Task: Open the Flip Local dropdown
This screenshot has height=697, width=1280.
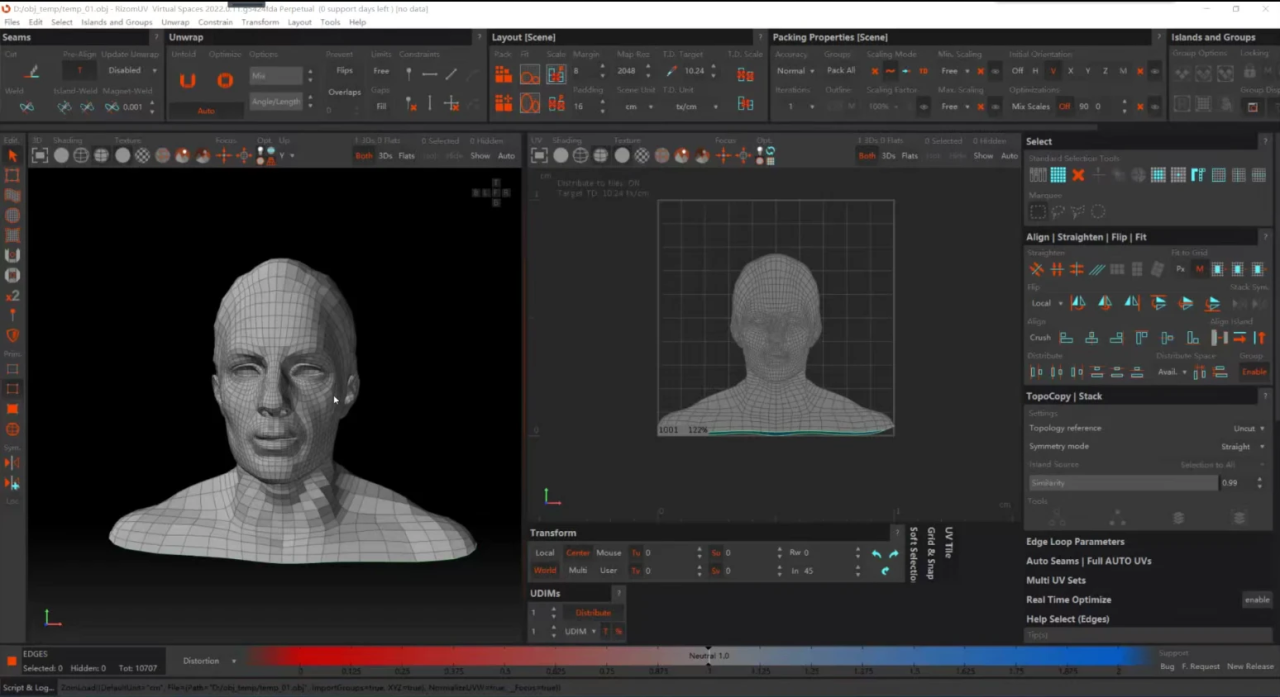Action: 1047,303
